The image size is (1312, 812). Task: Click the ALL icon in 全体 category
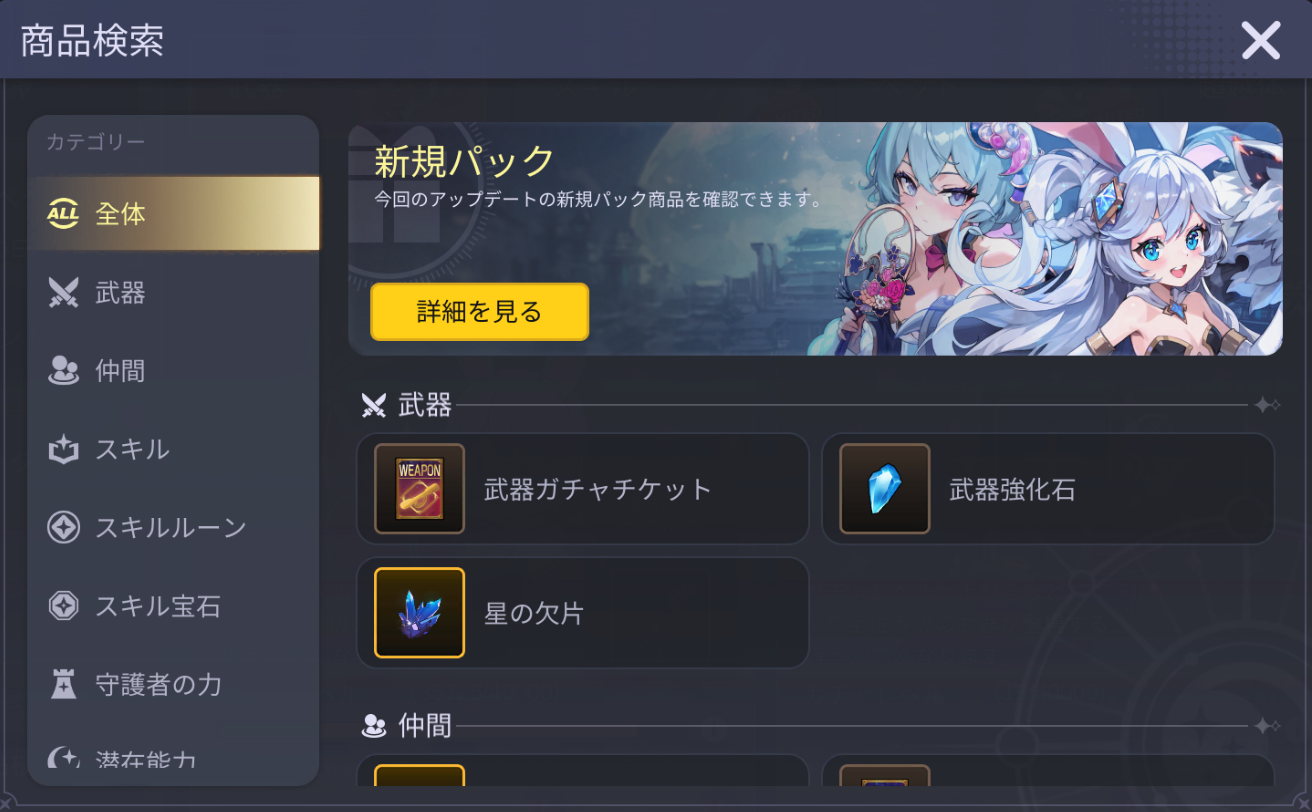(63, 214)
